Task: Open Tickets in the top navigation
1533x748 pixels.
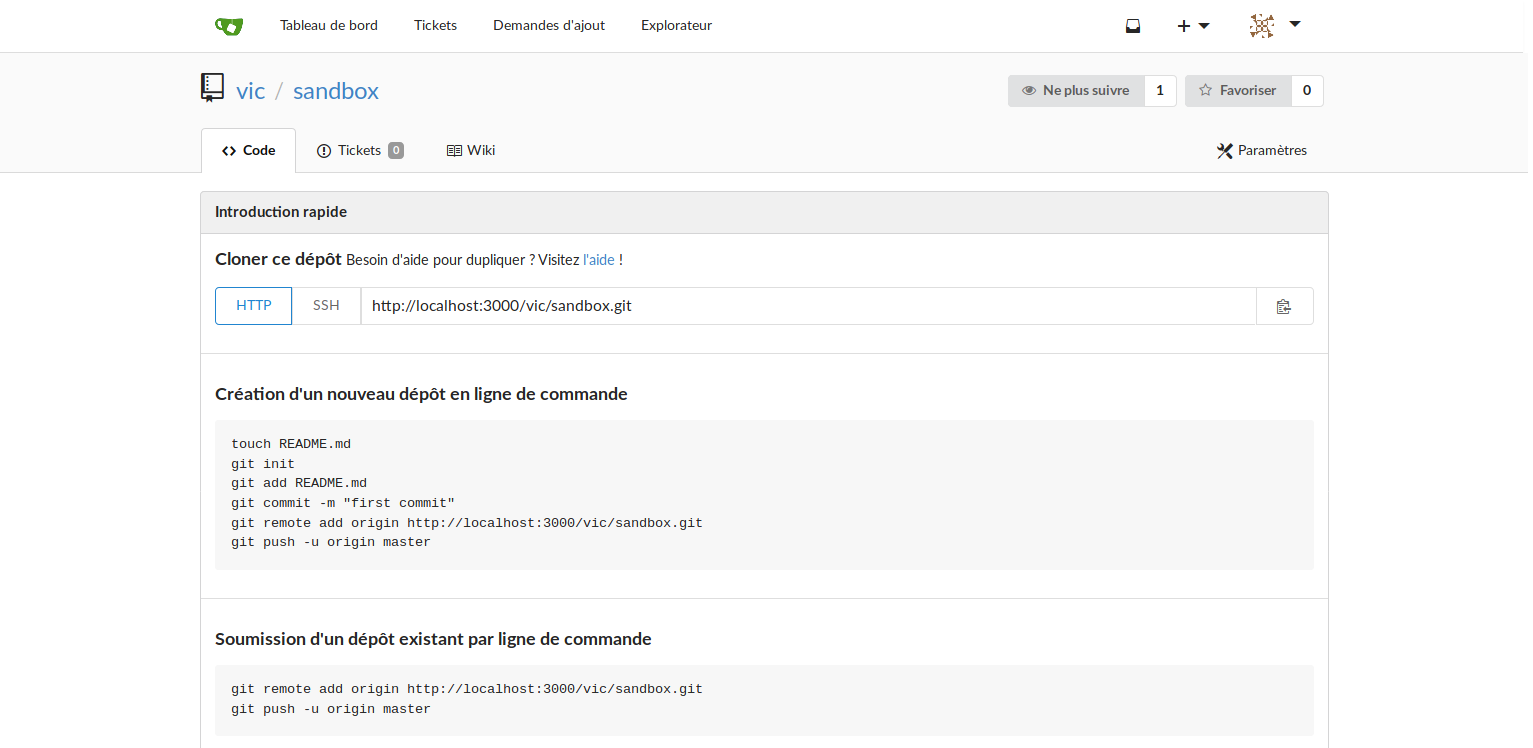Action: (x=435, y=26)
